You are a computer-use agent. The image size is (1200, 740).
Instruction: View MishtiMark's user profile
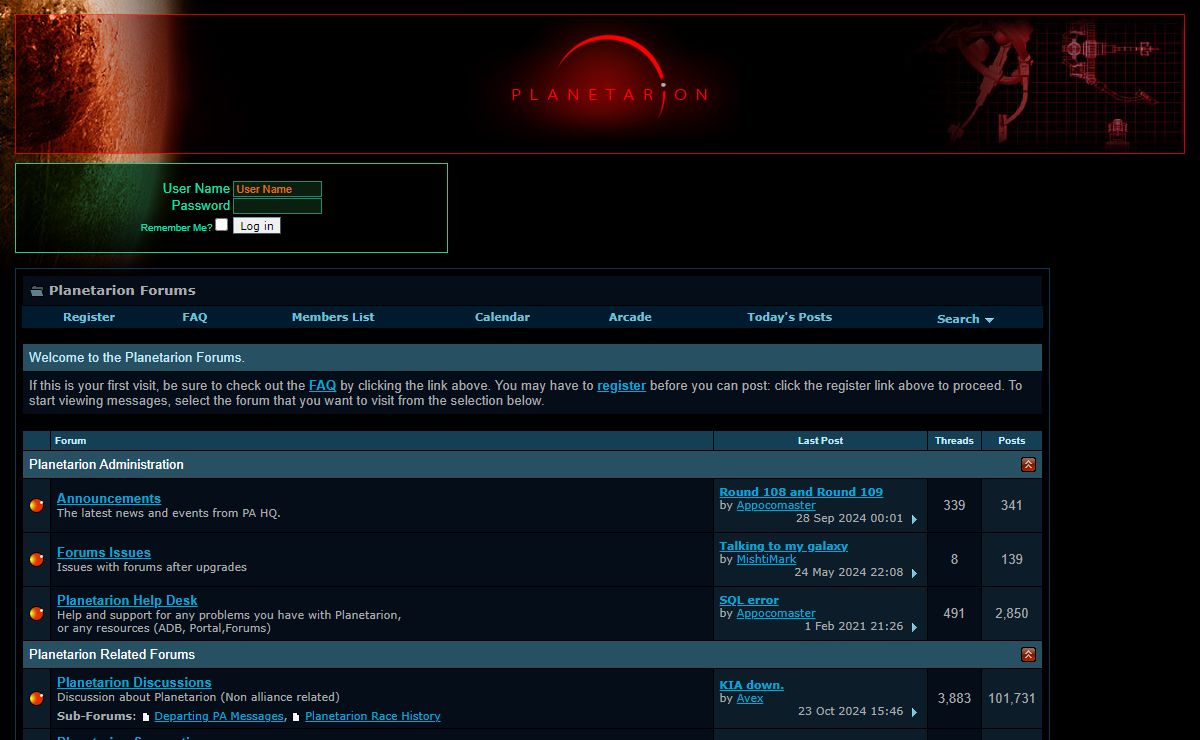tap(767, 559)
